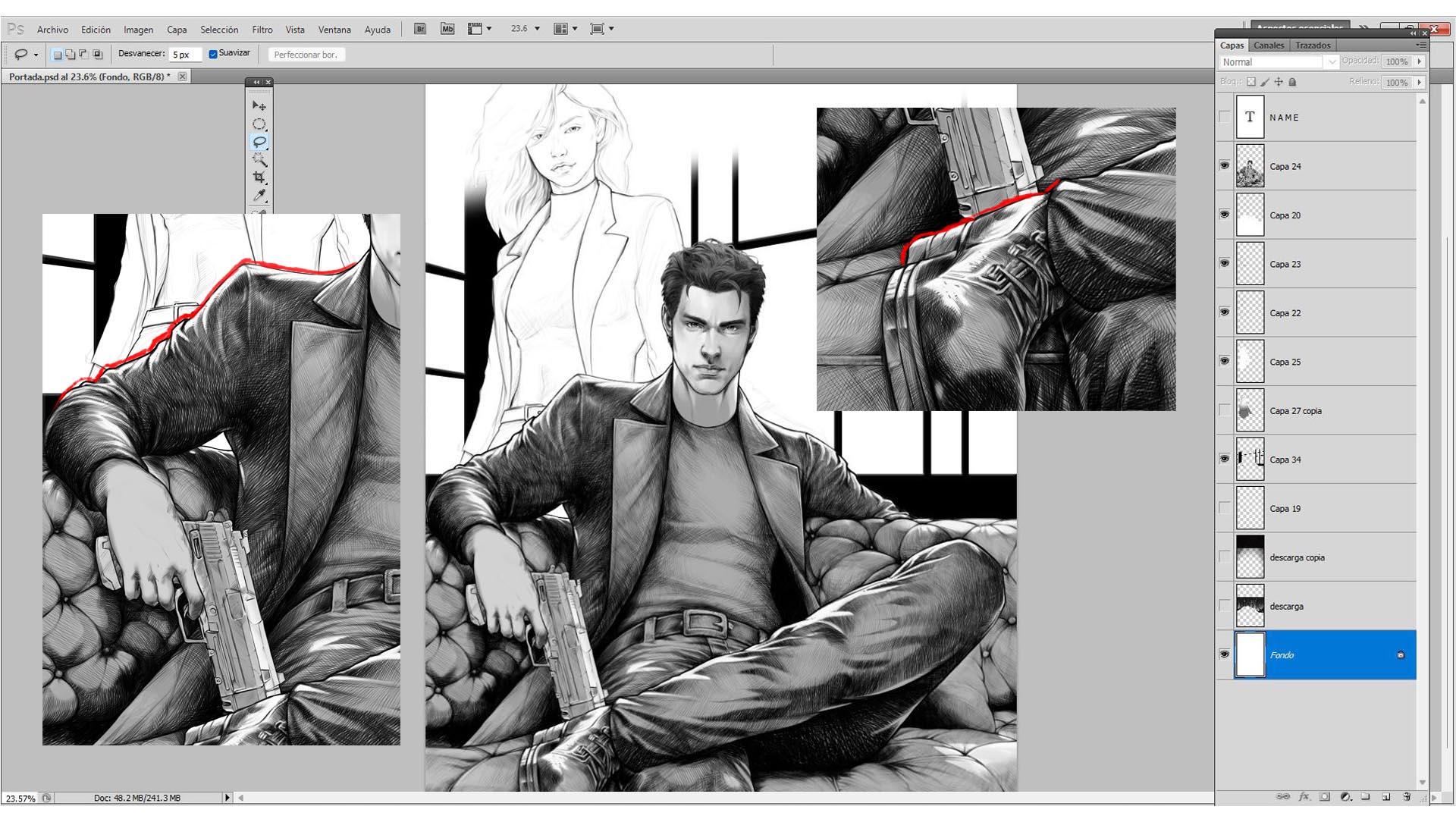Image resolution: width=1456 pixels, height=819 pixels.
Task: Switch to the Canales tab
Action: coord(1269,45)
